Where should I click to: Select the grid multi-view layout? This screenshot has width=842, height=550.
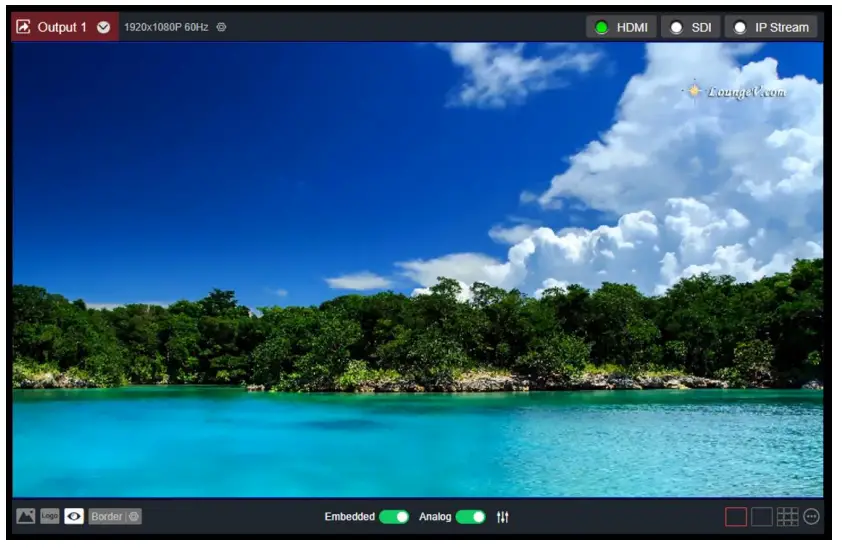click(787, 517)
